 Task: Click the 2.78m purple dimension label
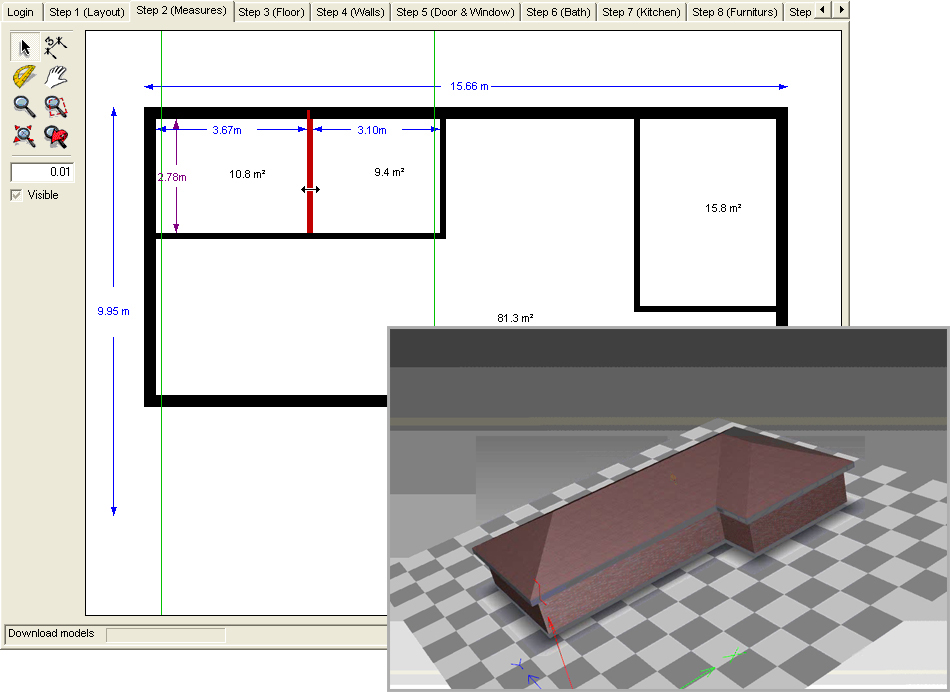coord(172,178)
